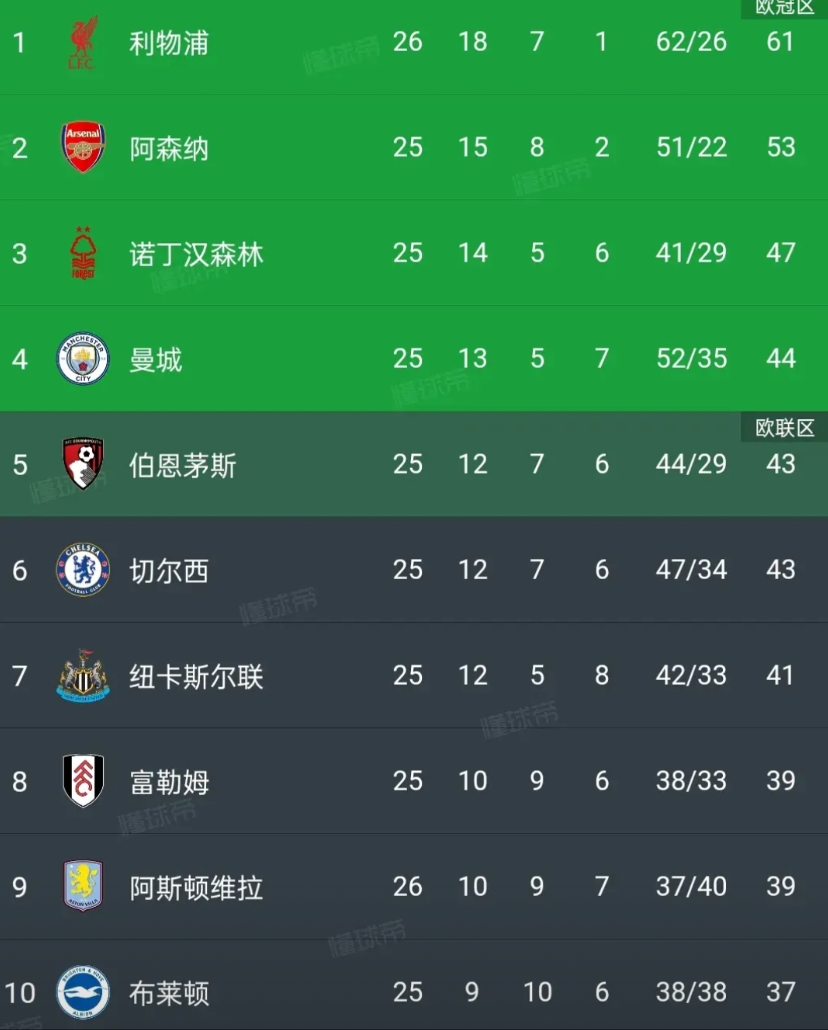Screen dimensions: 828x1030
Task: Open team name 纽卡斯尔联
Action: (x=196, y=677)
